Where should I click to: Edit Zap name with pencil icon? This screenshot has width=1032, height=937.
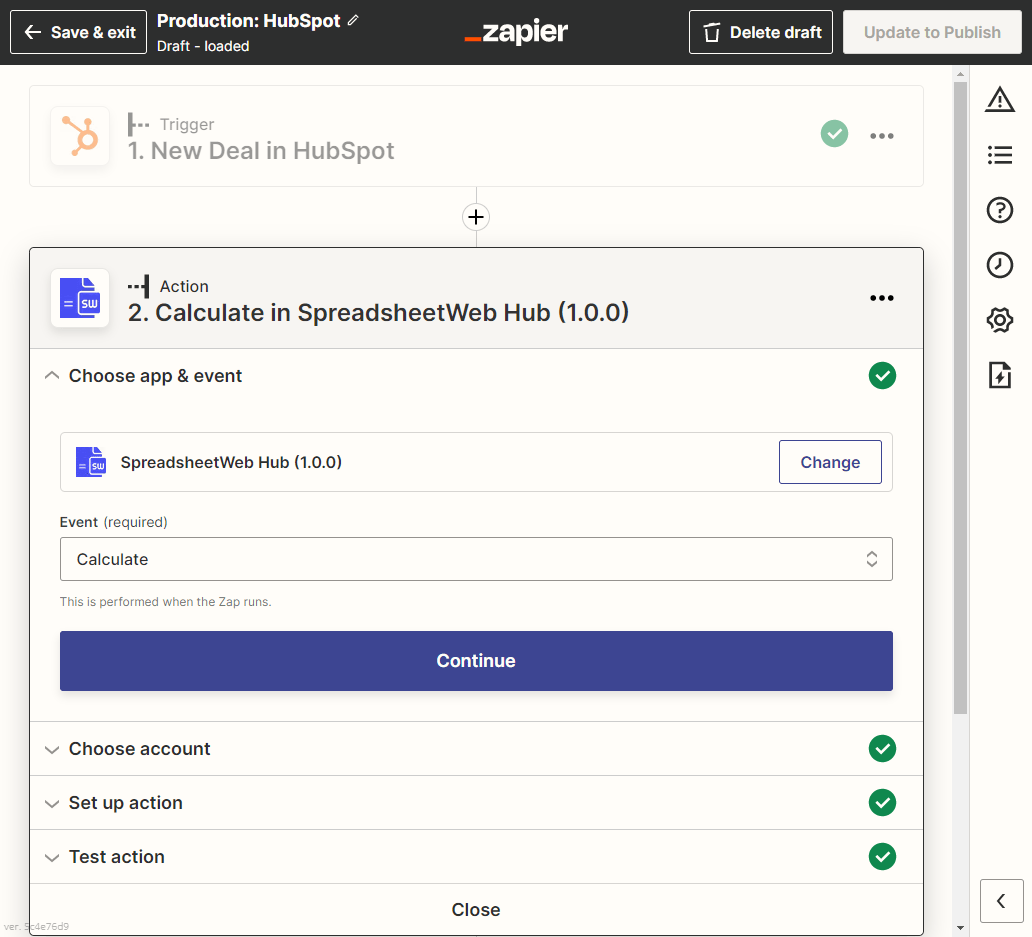pyautogui.click(x=353, y=20)
